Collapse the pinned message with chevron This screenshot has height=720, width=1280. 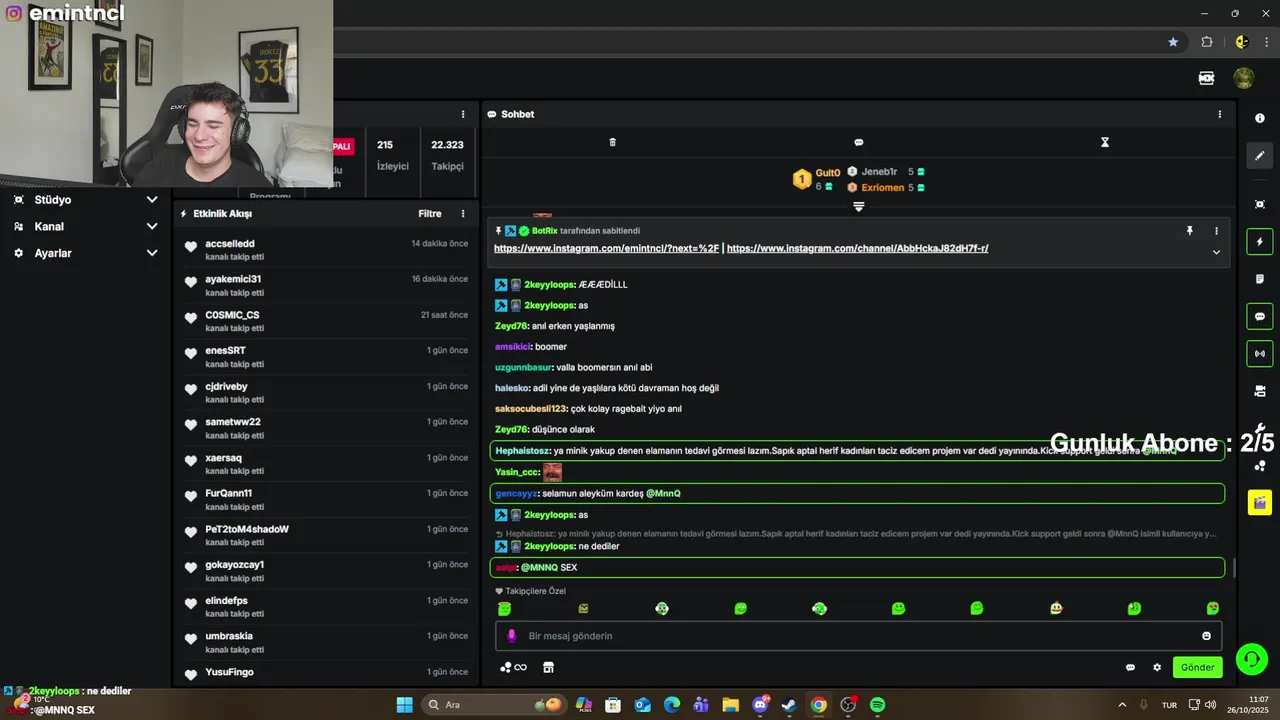coord(1216,252)
